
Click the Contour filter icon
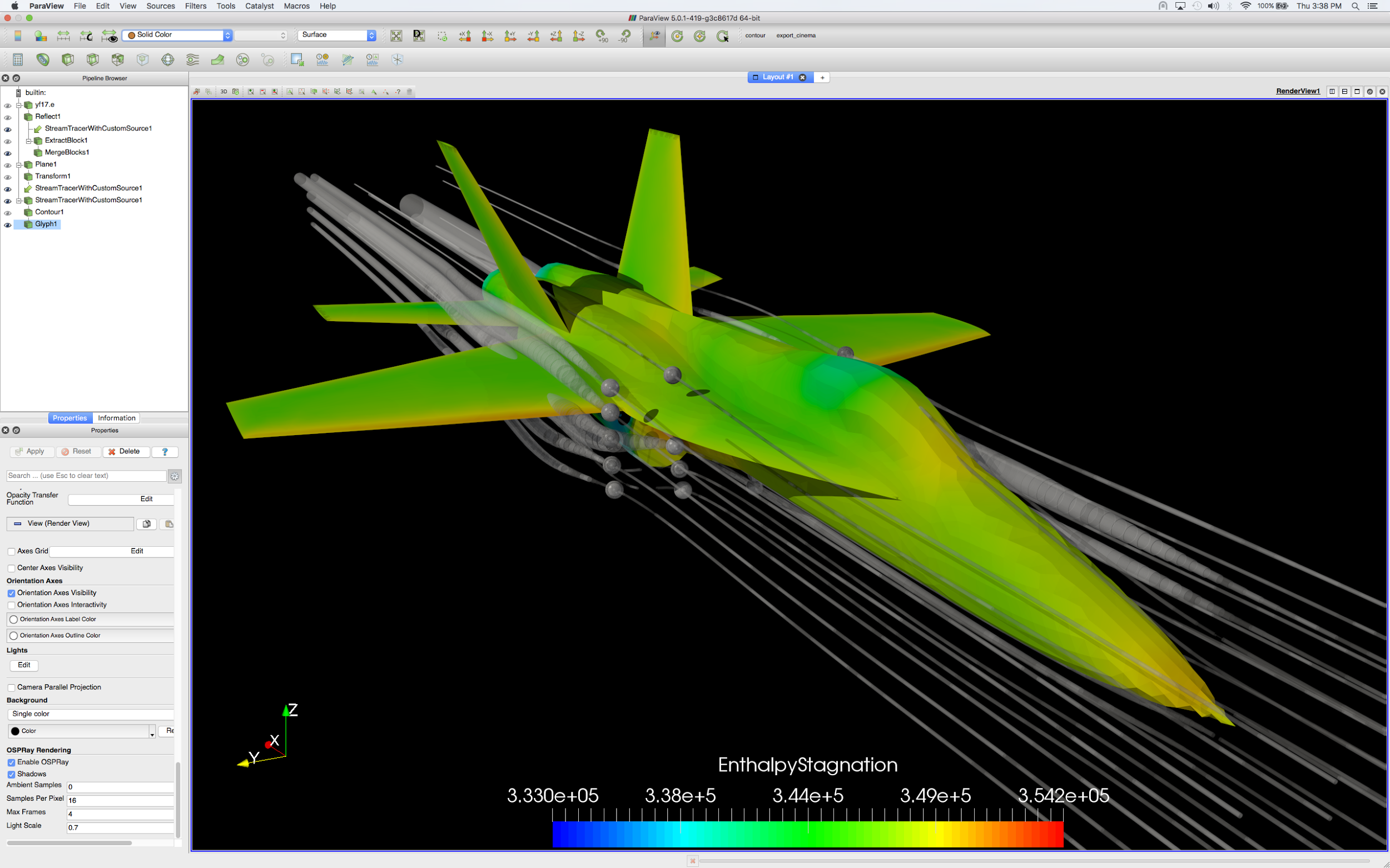pyautogui.click(x=42, y=59)
